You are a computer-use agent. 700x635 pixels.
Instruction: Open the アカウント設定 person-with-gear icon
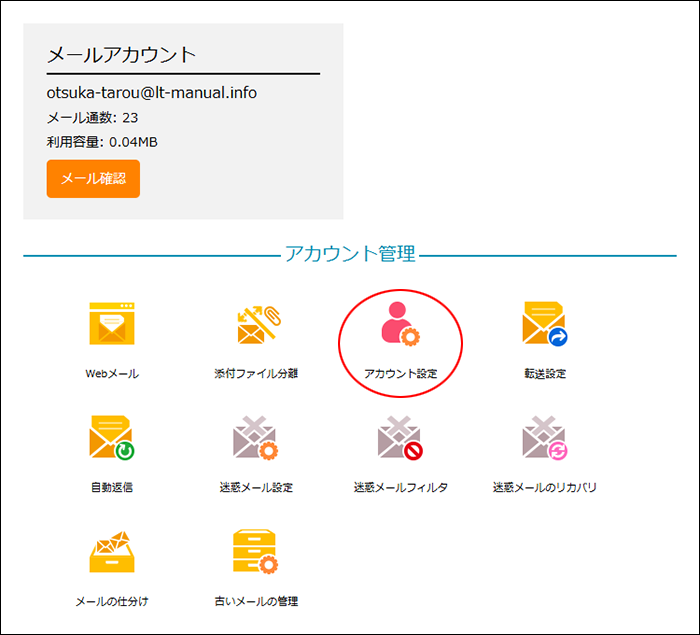[400, 324]
